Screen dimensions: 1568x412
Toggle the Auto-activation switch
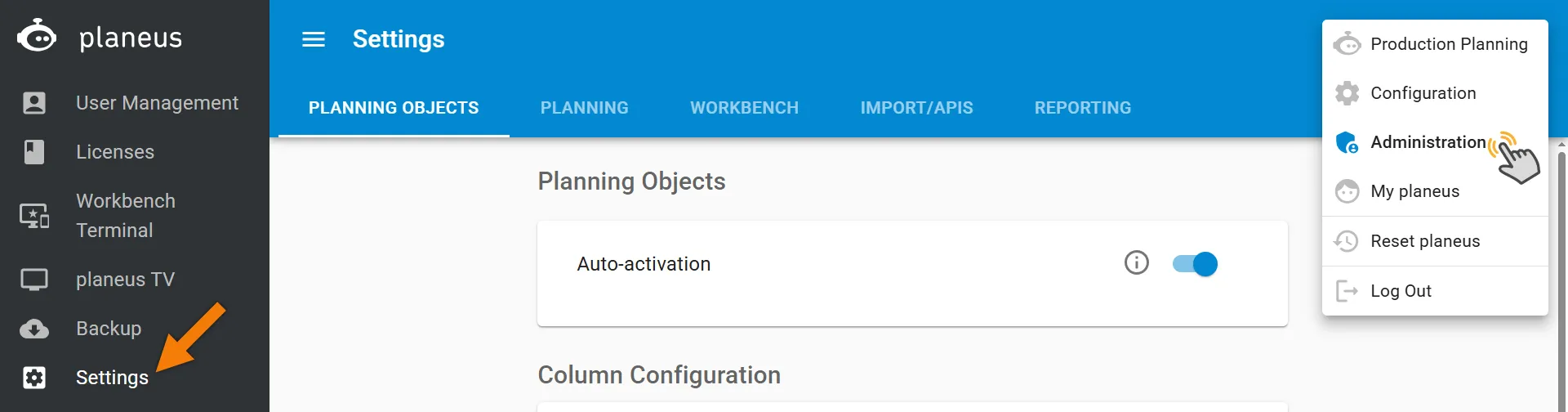tap(1195, 264)
